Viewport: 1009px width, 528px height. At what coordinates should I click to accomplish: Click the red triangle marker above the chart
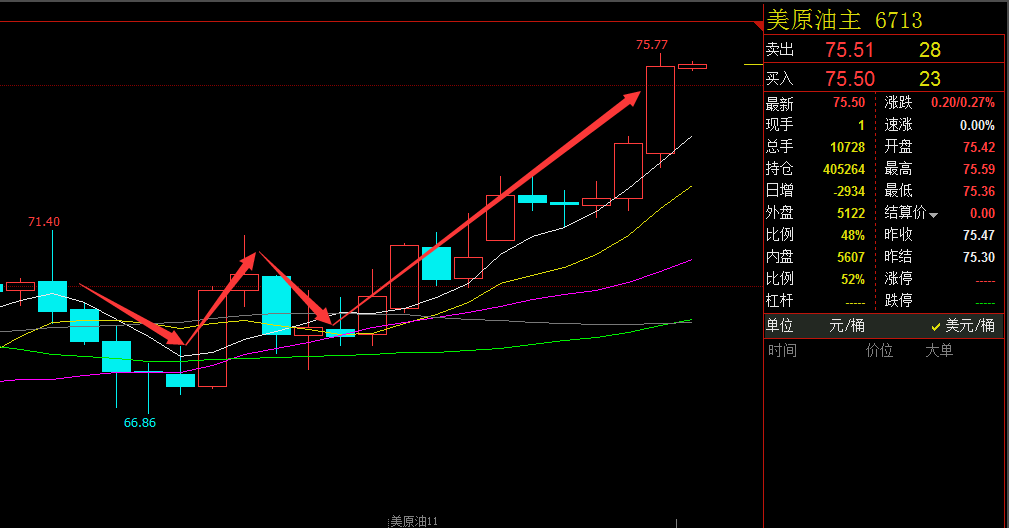click(758, 24)
